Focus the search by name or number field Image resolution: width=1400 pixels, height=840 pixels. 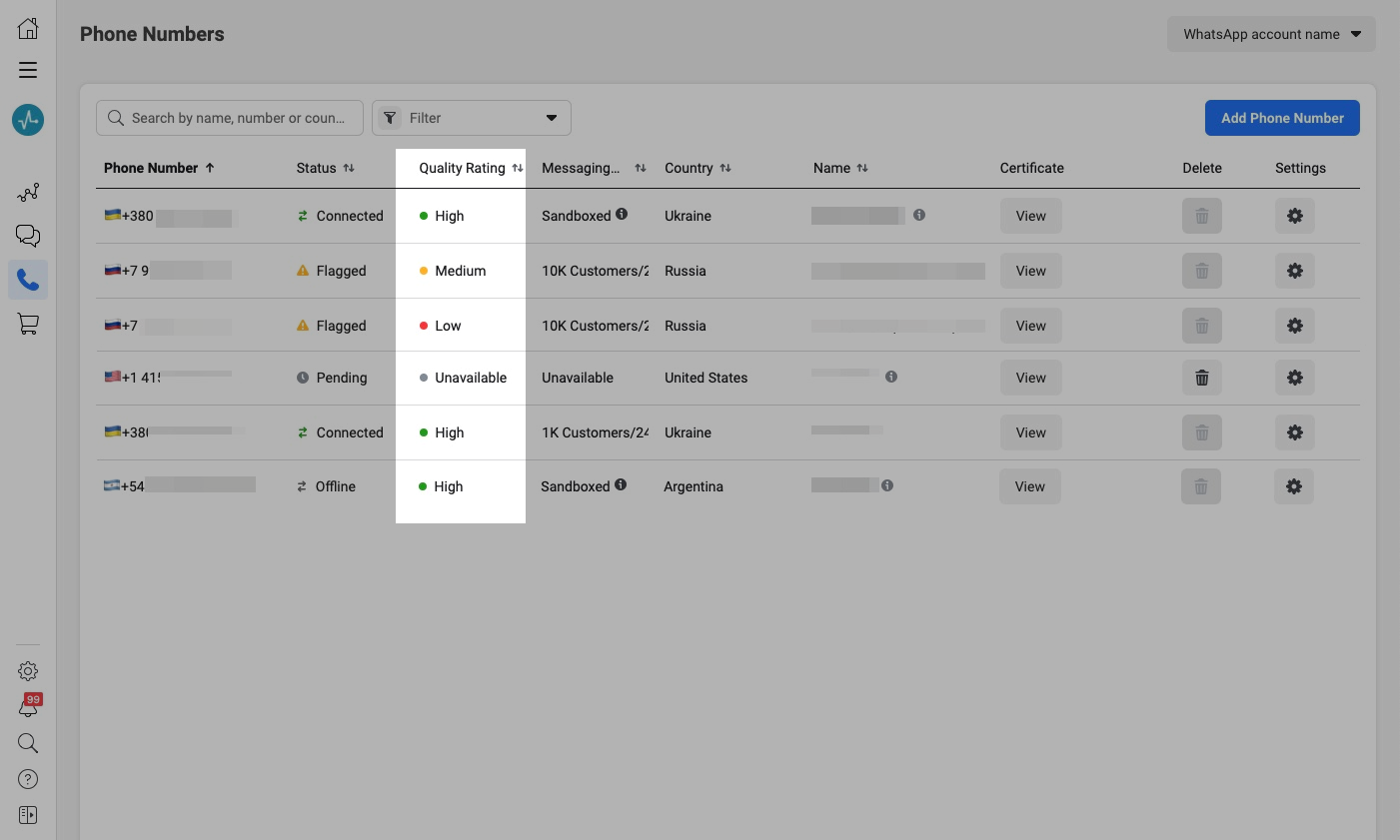[230, 118]
